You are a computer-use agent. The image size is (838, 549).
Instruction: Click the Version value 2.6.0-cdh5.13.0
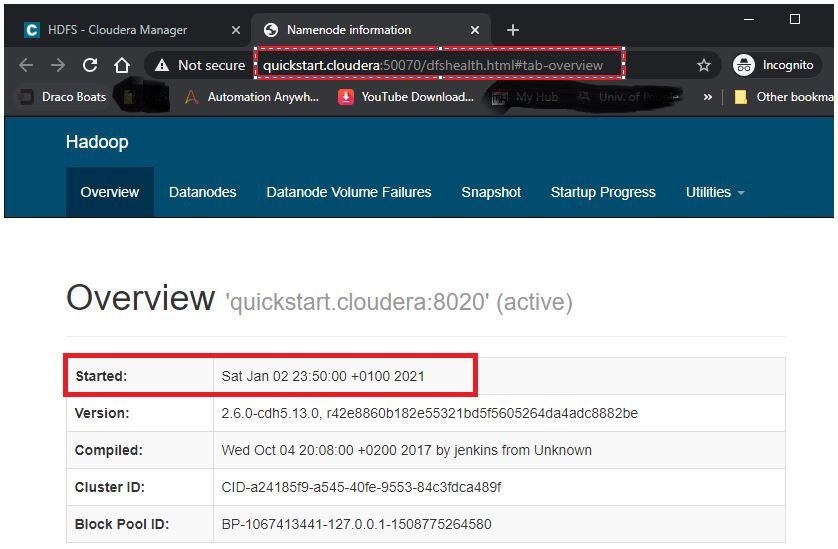point(429,413)
